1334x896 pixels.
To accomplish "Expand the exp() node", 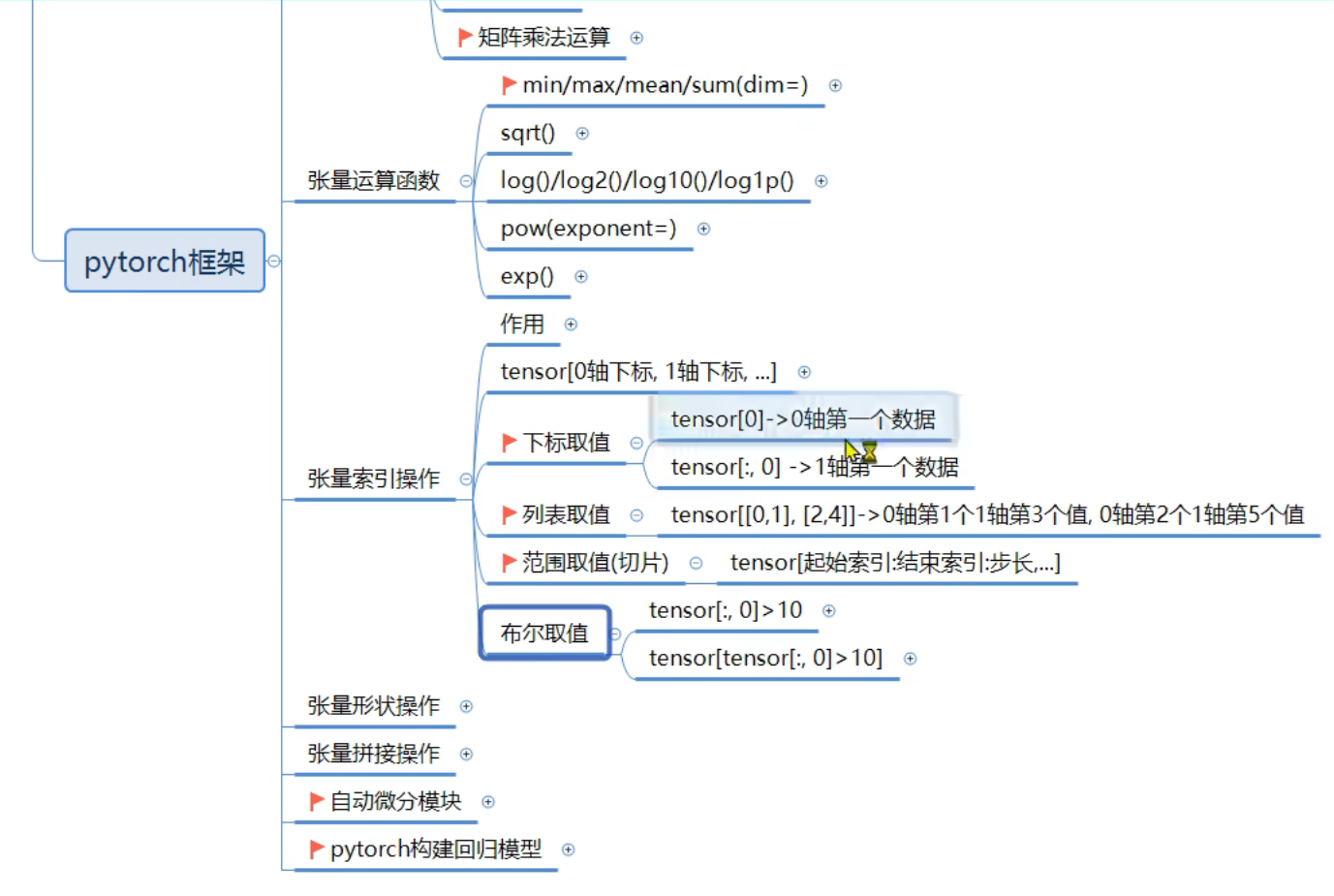I will point(581,276).
